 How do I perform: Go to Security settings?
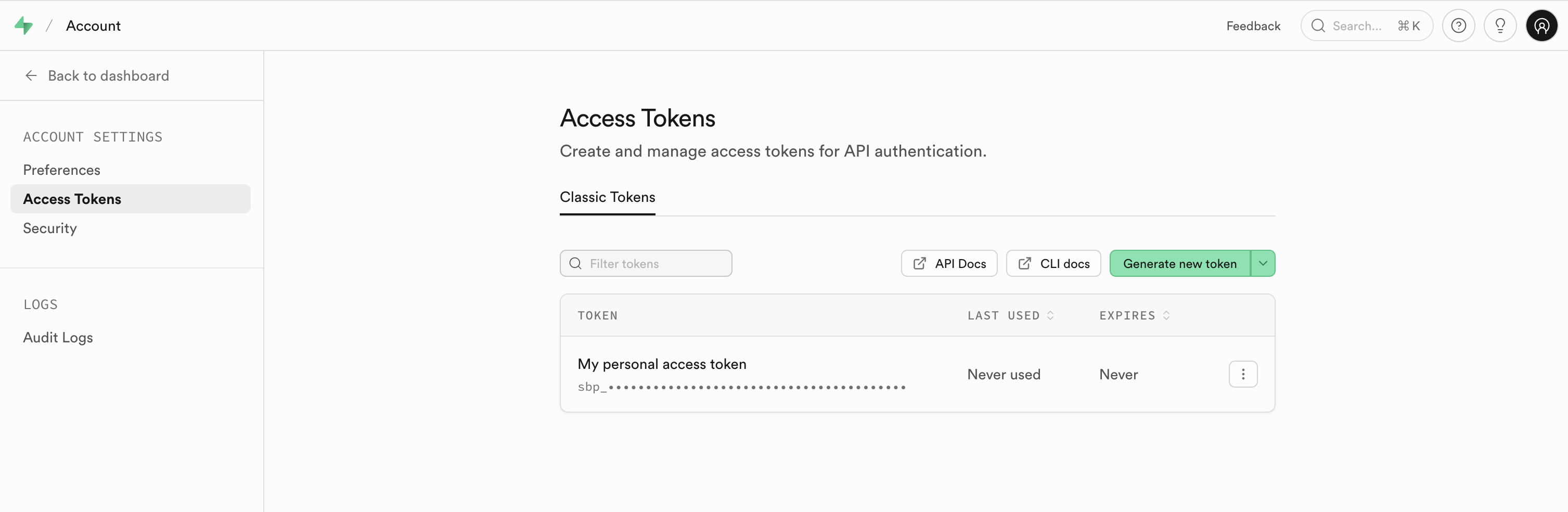click(x=50, y=228)
